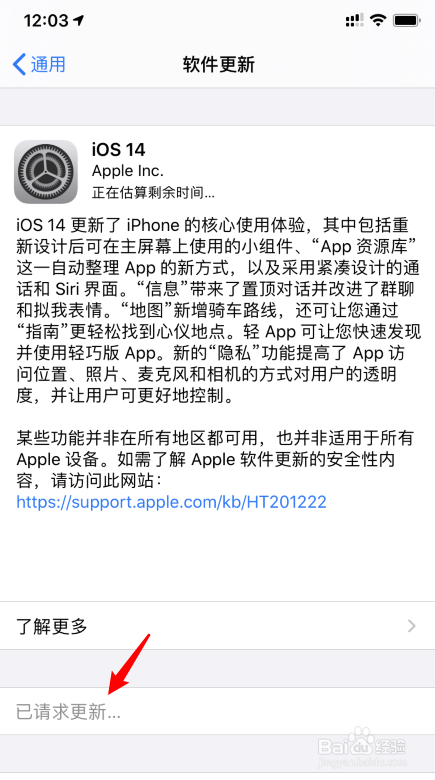Tap the Wi-Fi status icon
The width and height of the screenshot is (435, 780).
(x=379, y=20)
